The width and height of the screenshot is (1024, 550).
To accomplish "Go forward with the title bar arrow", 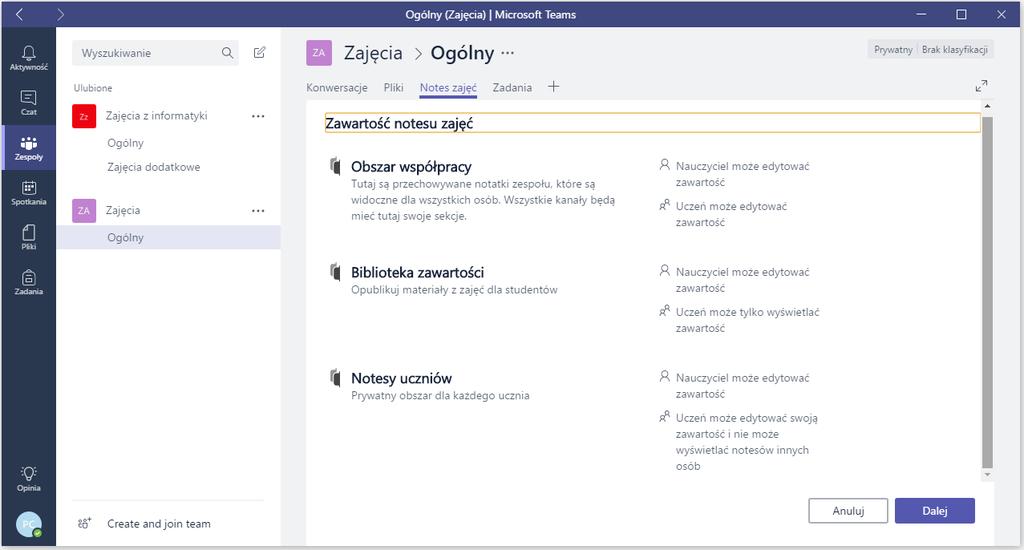I will [x=60, y=14].
